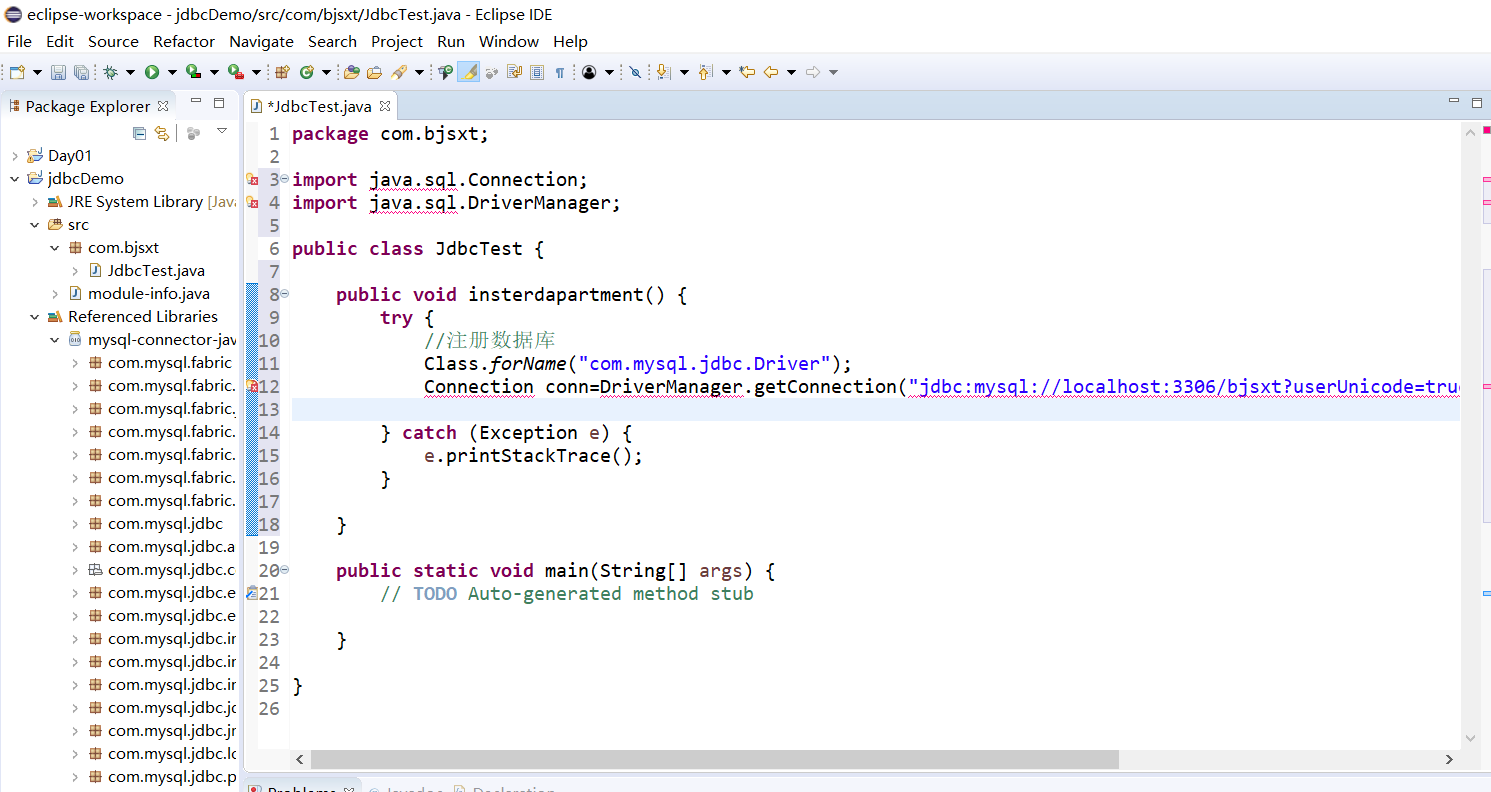
Task: Select the com.mysql.jdbc package
Action: 165,524
